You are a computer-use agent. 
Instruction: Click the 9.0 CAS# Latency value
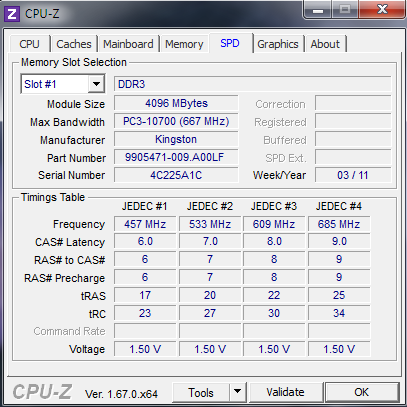coord(339,241)
